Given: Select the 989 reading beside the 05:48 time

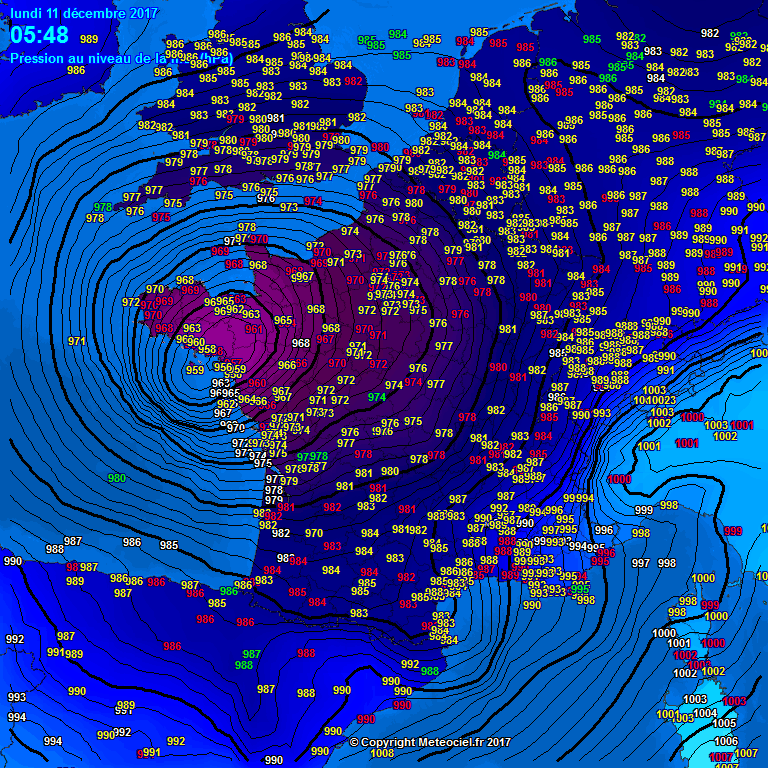Looking at the screenshot, I should point(89,39).
